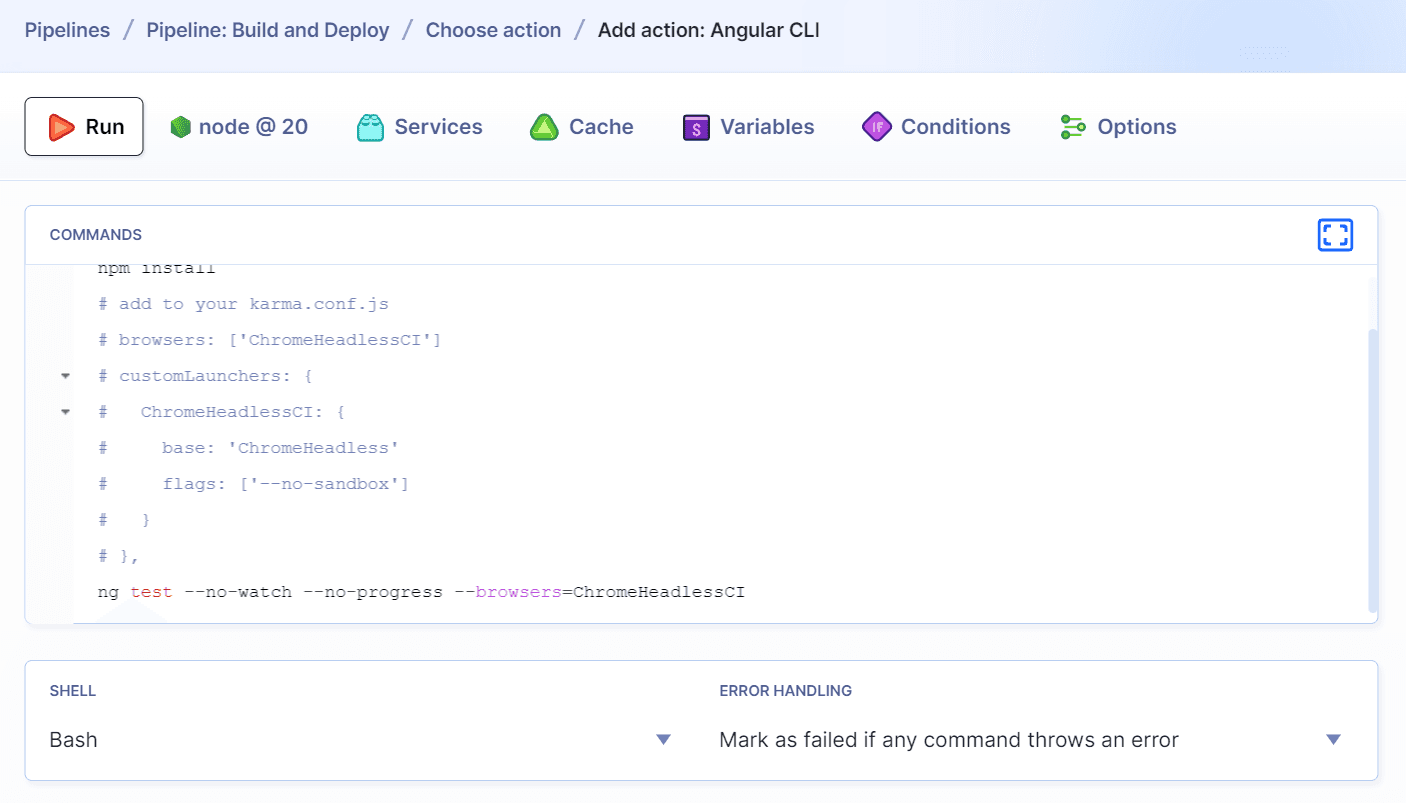Click the Choose action breadcrumb
Screen dimensions: 1406x803
point(493,30)
